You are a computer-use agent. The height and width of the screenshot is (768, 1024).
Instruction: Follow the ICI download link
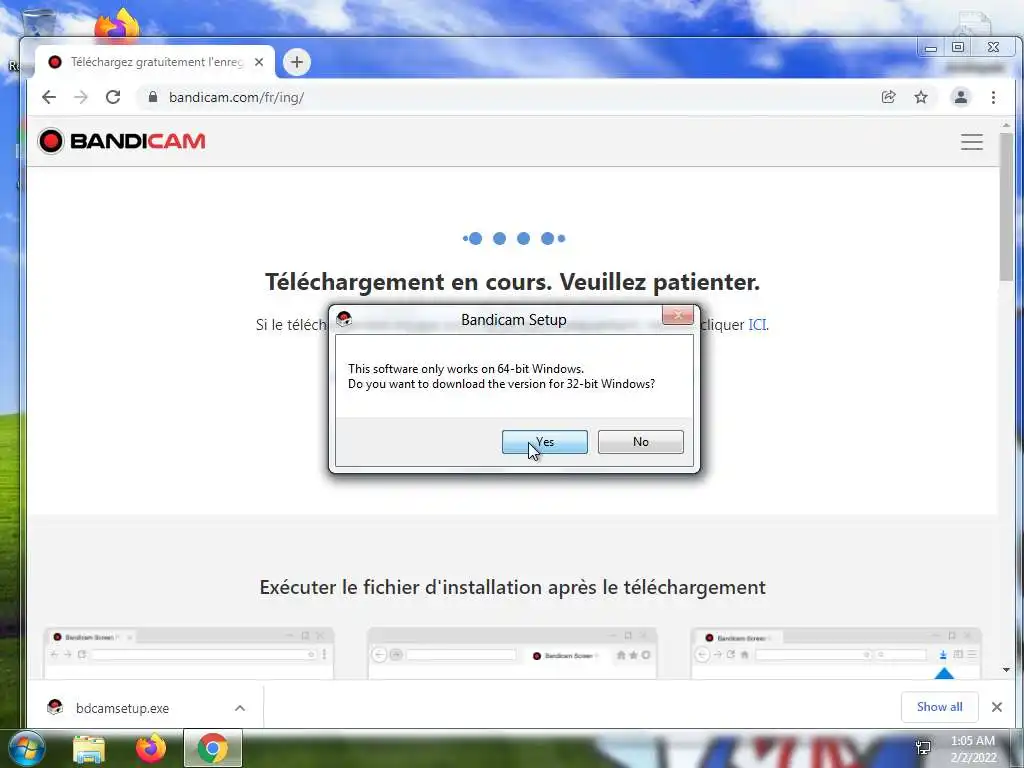[x=757, y=325]
